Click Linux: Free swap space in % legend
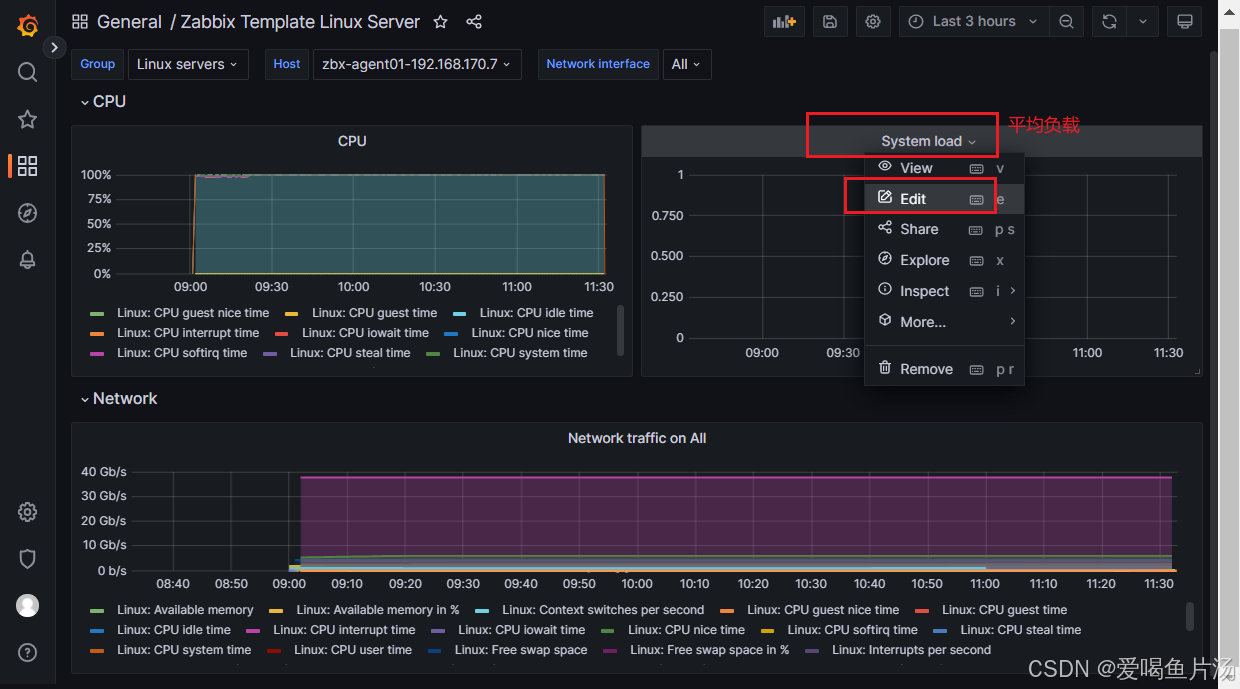The image size is (1240, 689). click(x=709, y=650)
